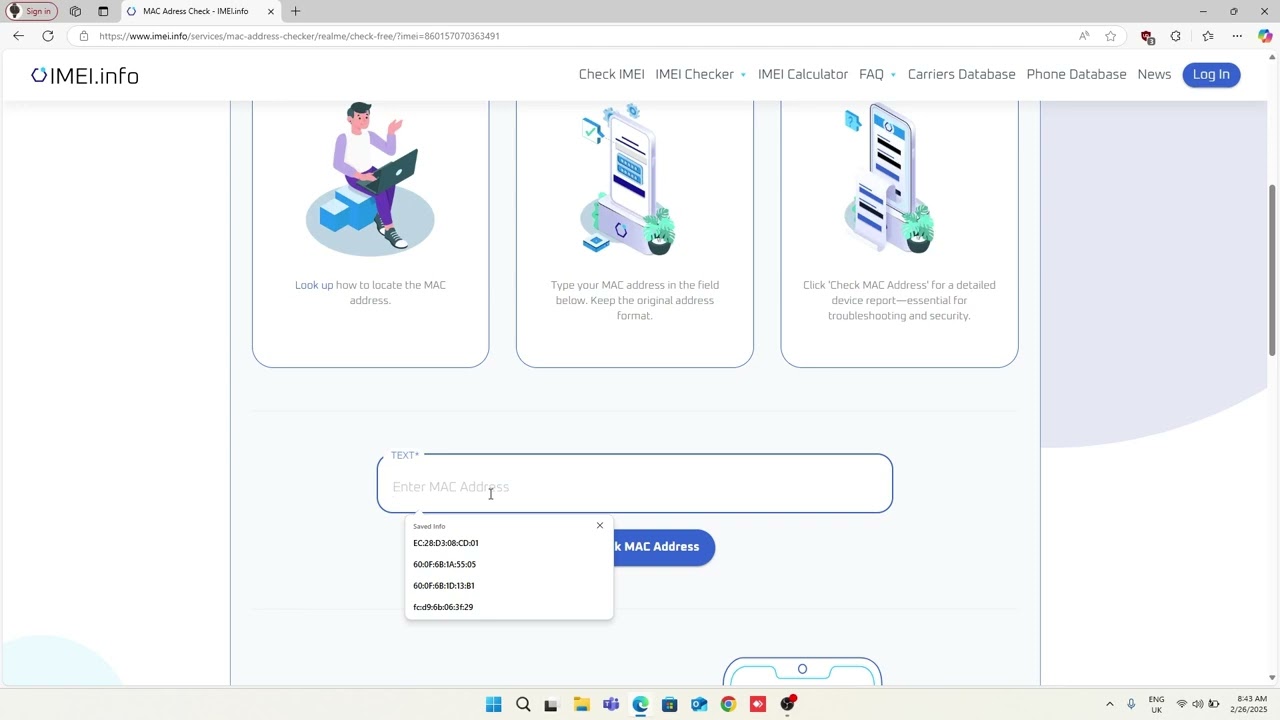The width and height of the screenshot is (1280, 720).
Task: Open File Explorer from the taskbar
Action: 581,704
